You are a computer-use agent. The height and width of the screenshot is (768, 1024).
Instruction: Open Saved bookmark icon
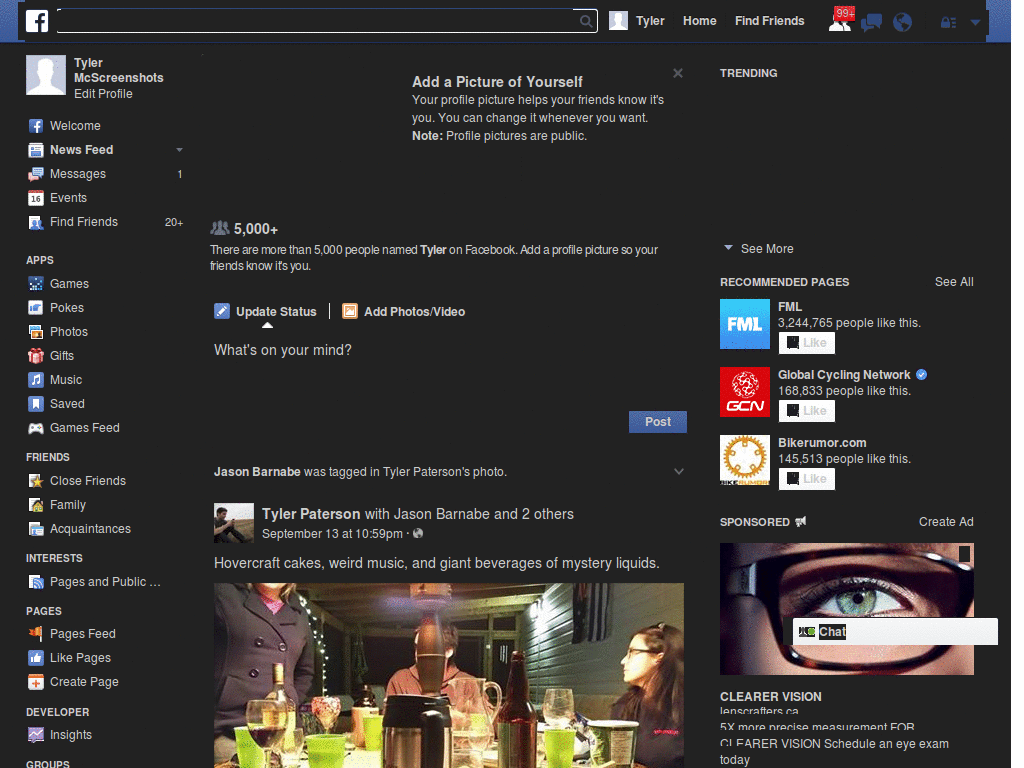pyautogui.click(x=36, y=404)
